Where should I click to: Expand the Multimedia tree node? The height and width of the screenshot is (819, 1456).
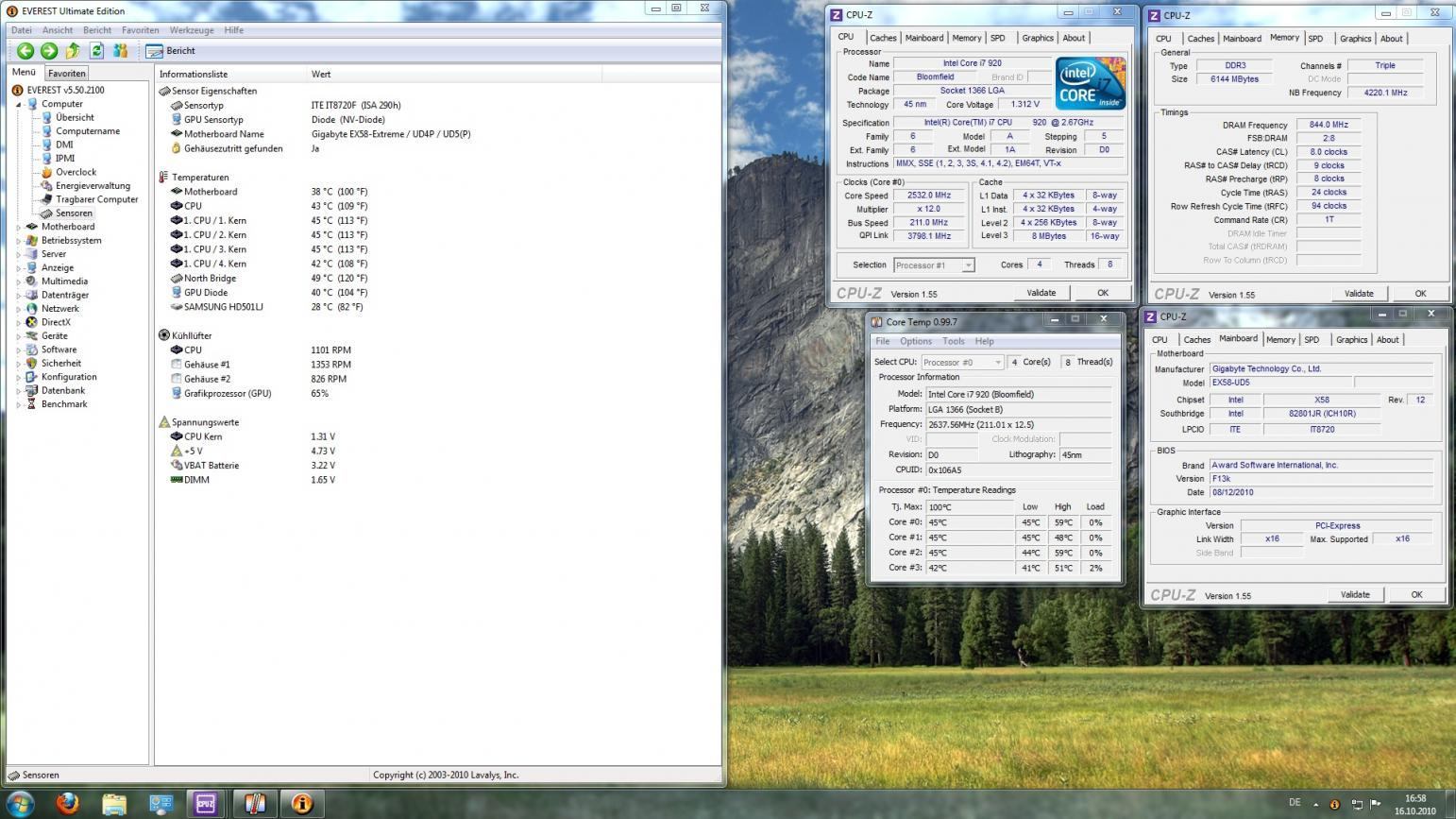pos(18,282)
